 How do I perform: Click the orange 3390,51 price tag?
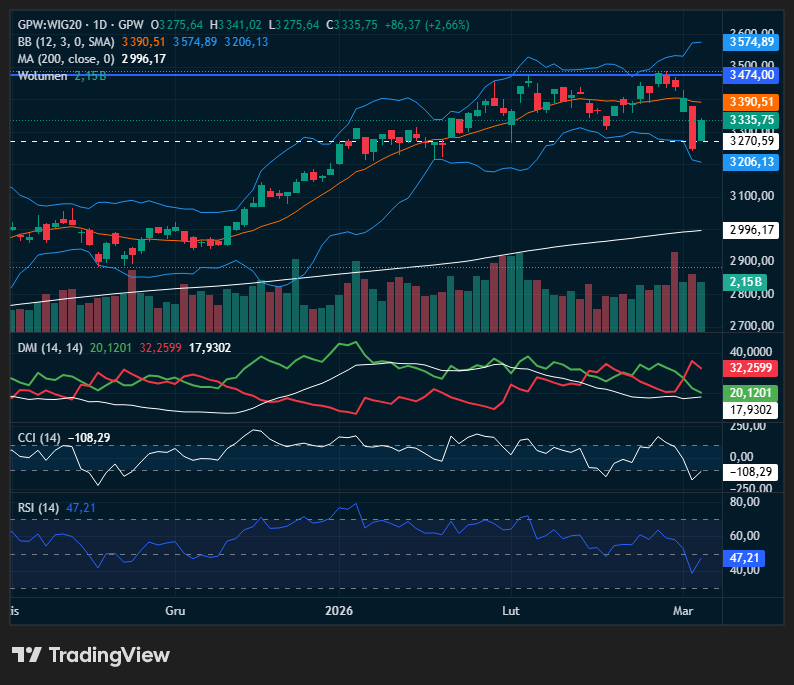(752, 102)
